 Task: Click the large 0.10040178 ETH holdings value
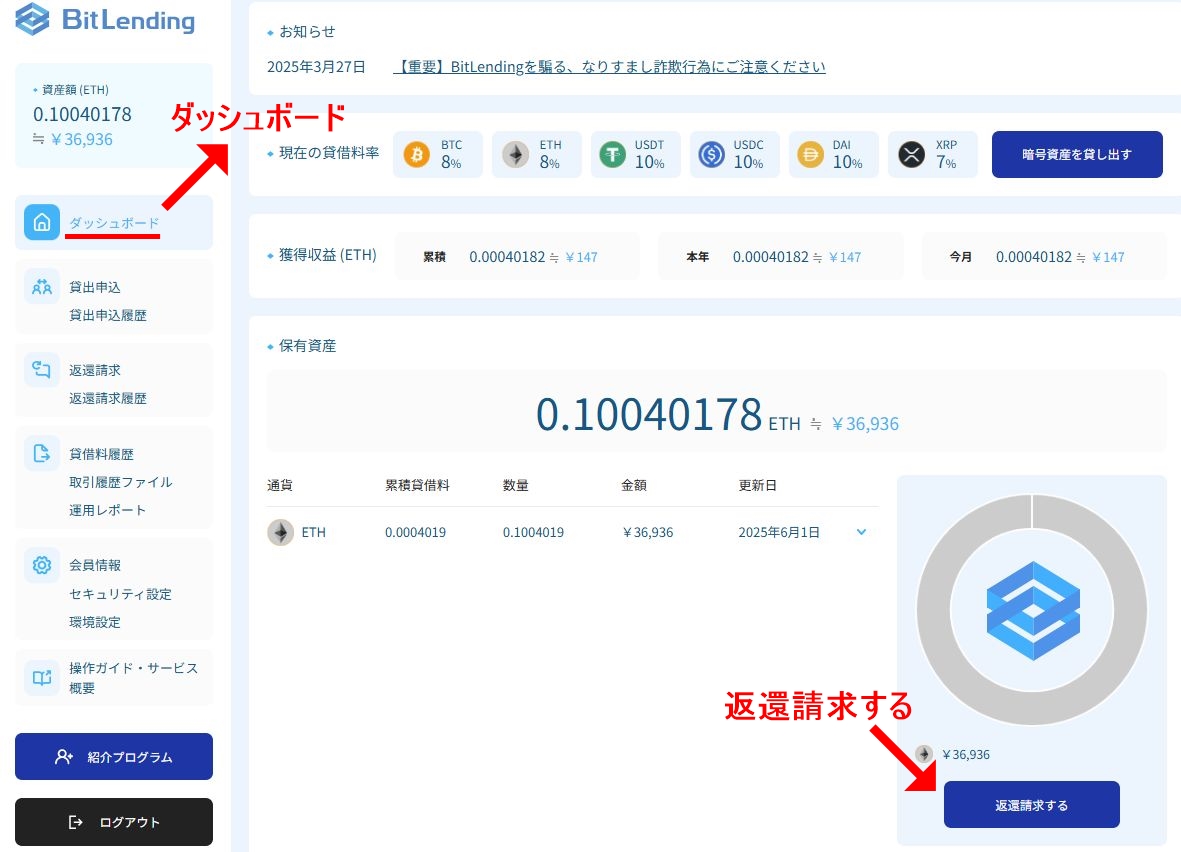(x=648, y=414)
